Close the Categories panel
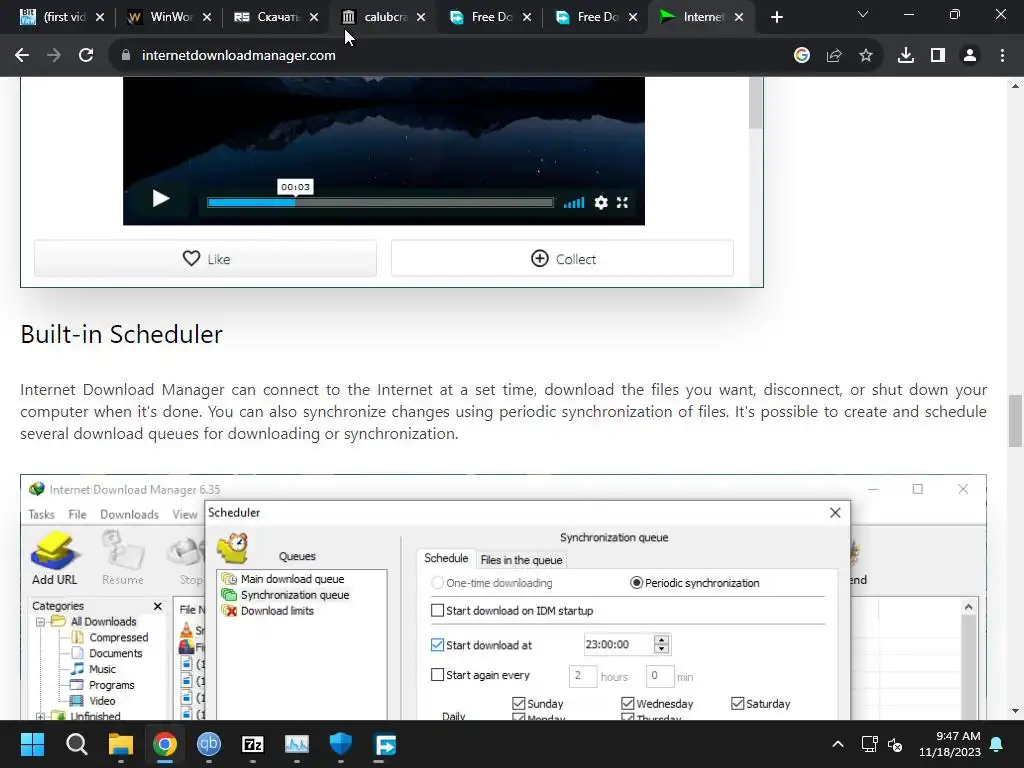This screenshot has height=768, width=1024. 157,607
